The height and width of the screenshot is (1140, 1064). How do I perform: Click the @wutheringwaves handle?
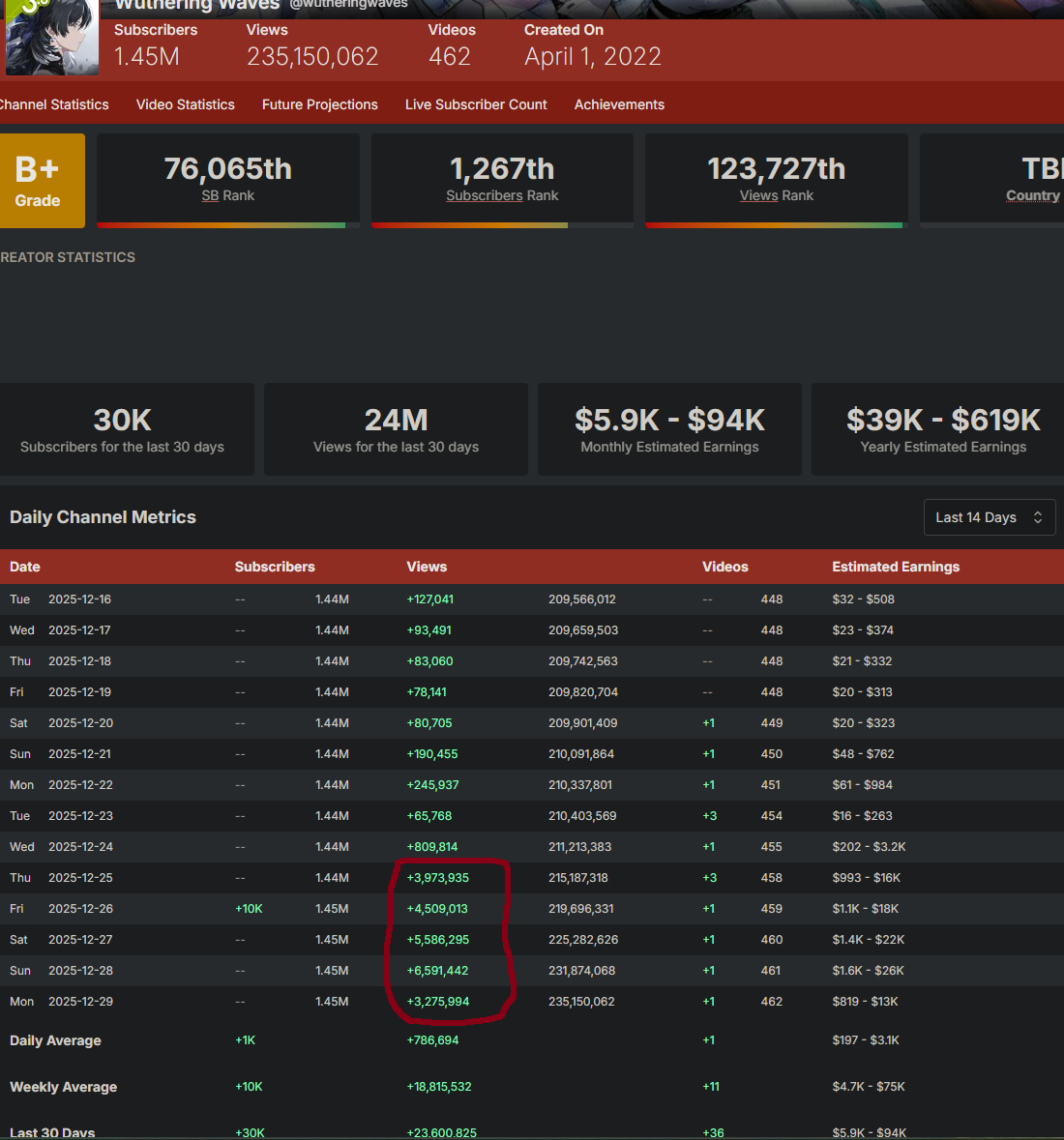click(x=348, y=5)
